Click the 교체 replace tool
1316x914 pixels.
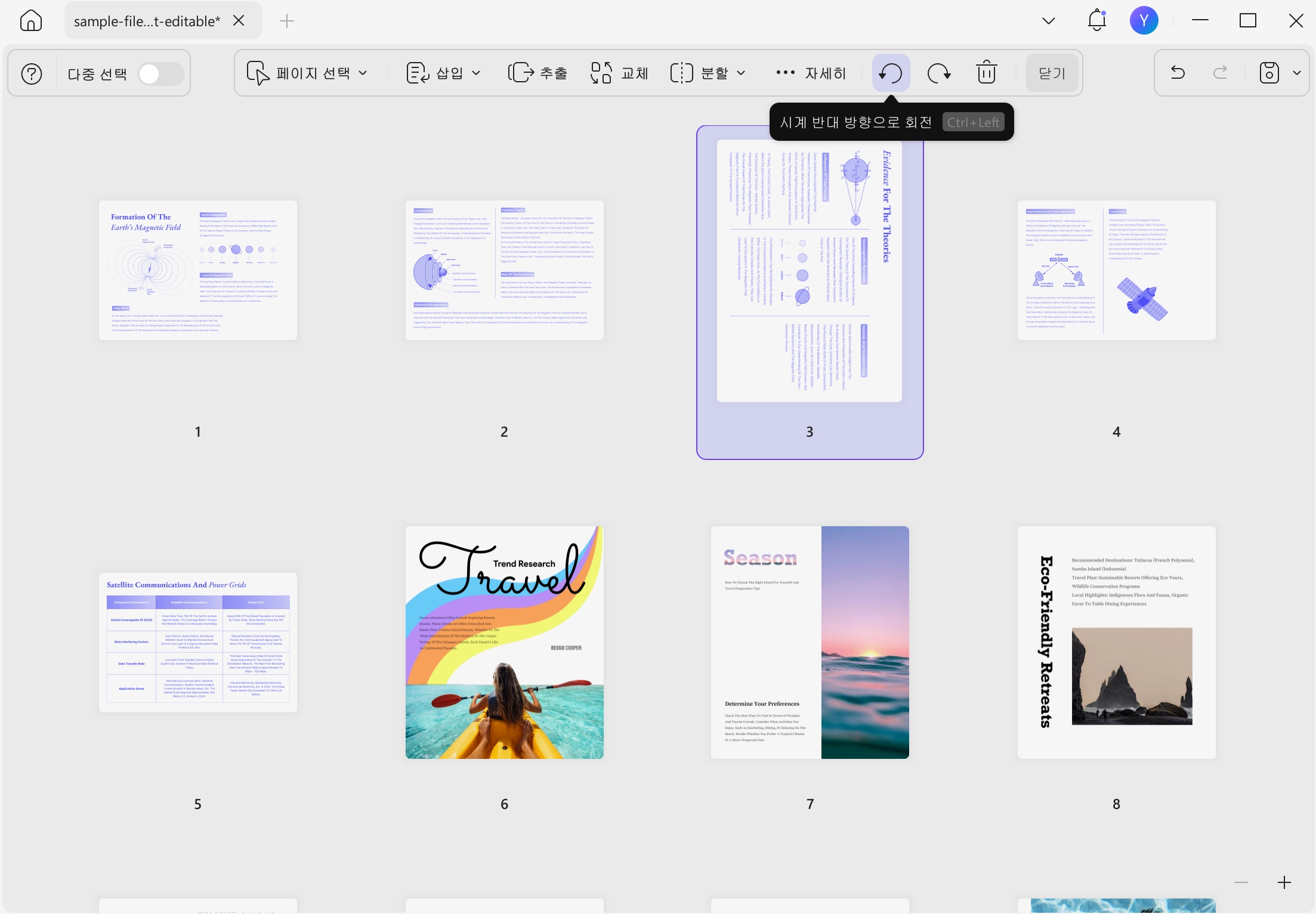point(619,73)
